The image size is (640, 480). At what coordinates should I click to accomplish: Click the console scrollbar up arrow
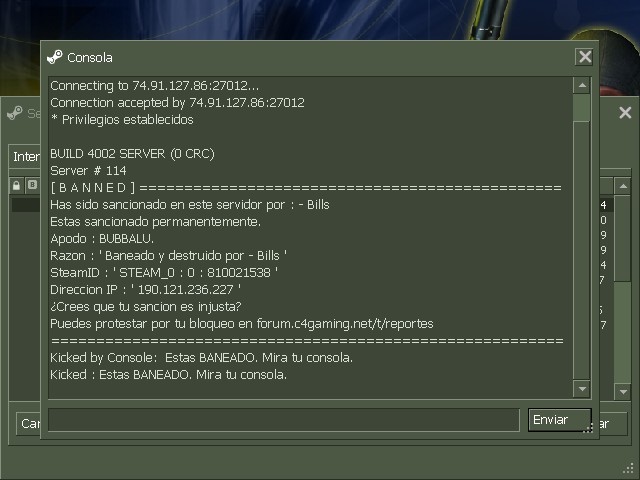tap(582, 86)
